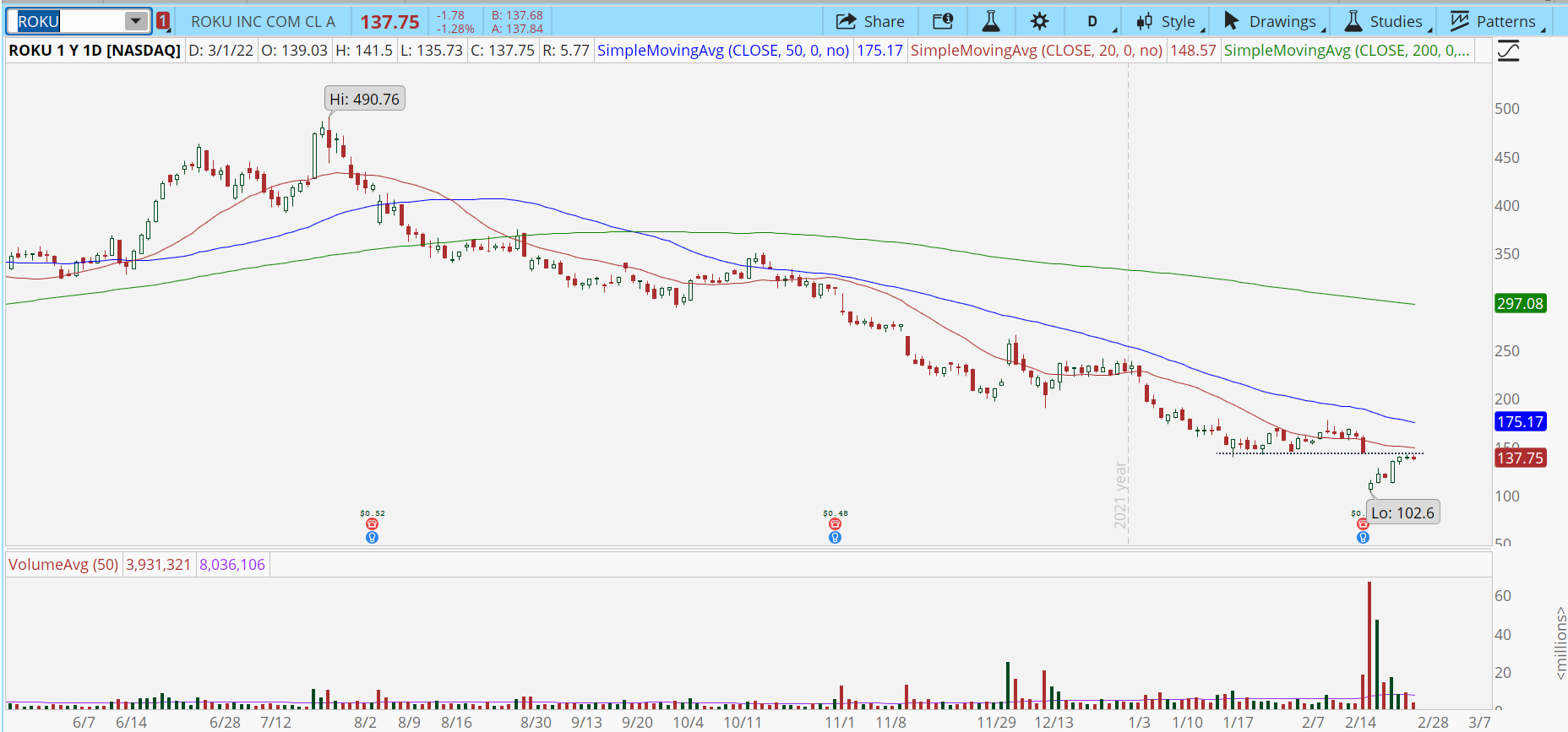Toggle the chart line icon in the top-right corner
This screenshot has height=732, width=1568.
(1508, 52)
